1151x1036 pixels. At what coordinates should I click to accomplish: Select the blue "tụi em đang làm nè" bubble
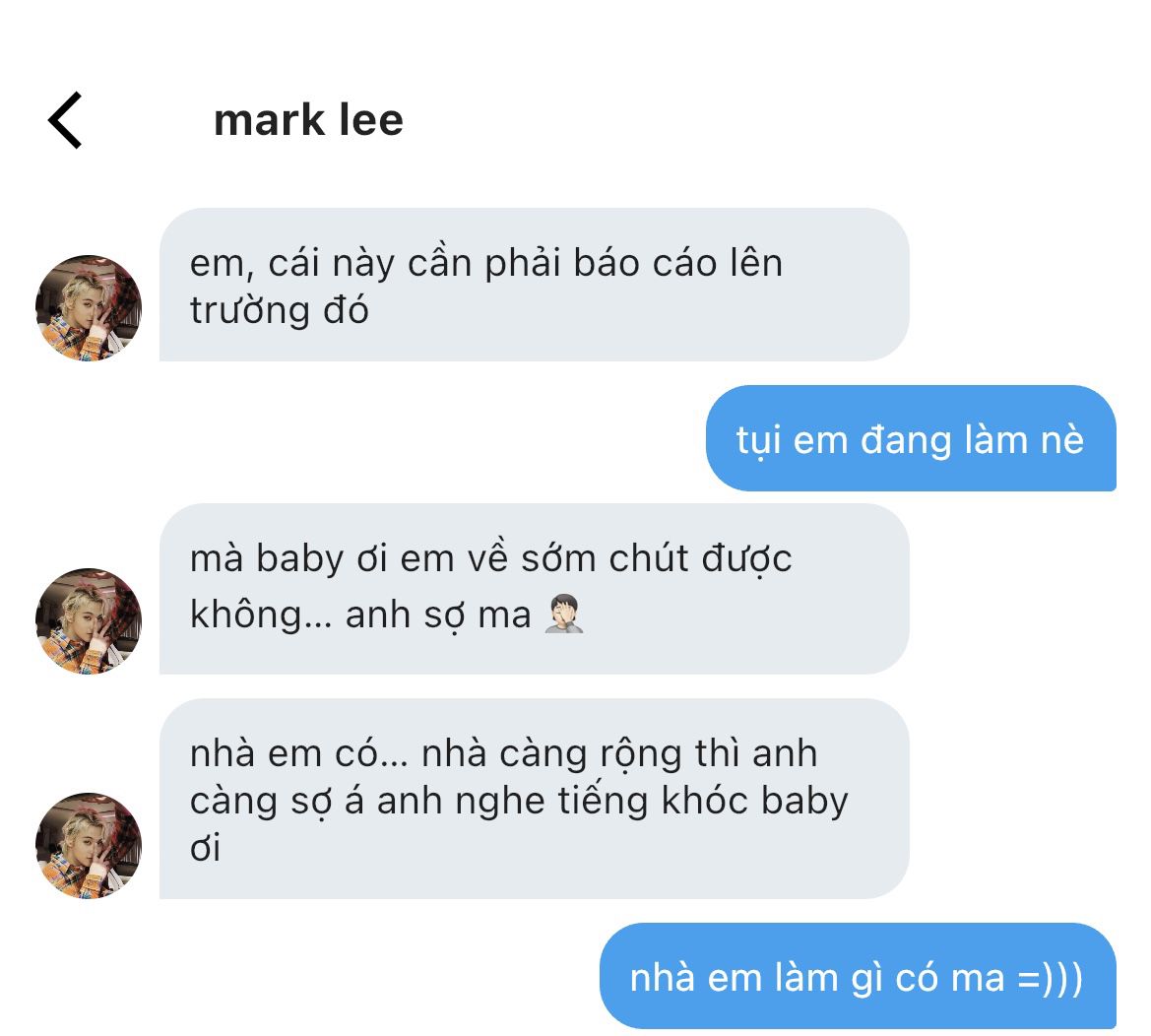[x=911, y=438]
